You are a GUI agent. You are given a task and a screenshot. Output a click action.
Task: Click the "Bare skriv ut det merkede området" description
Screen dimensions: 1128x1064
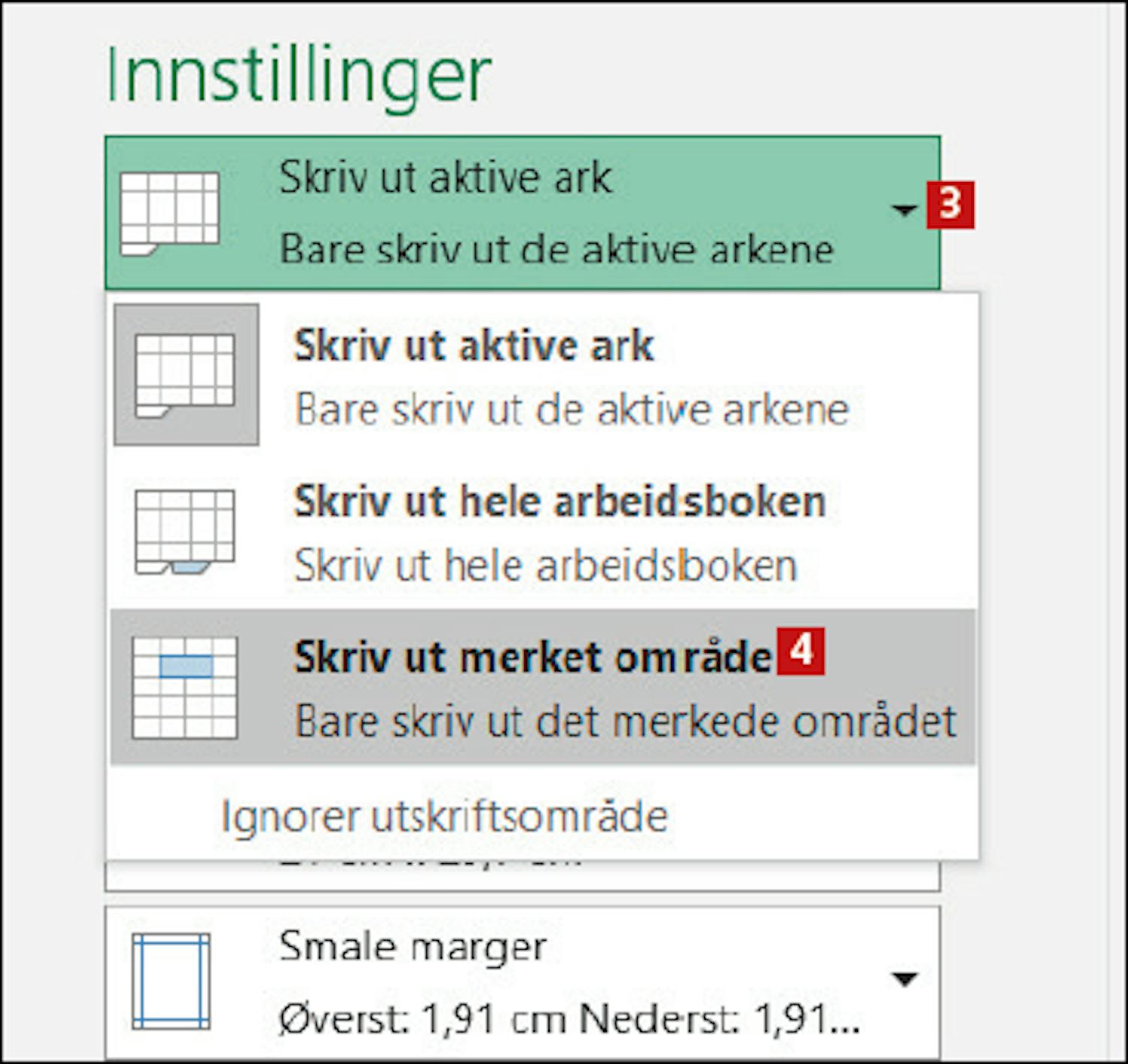pos(625,722)
